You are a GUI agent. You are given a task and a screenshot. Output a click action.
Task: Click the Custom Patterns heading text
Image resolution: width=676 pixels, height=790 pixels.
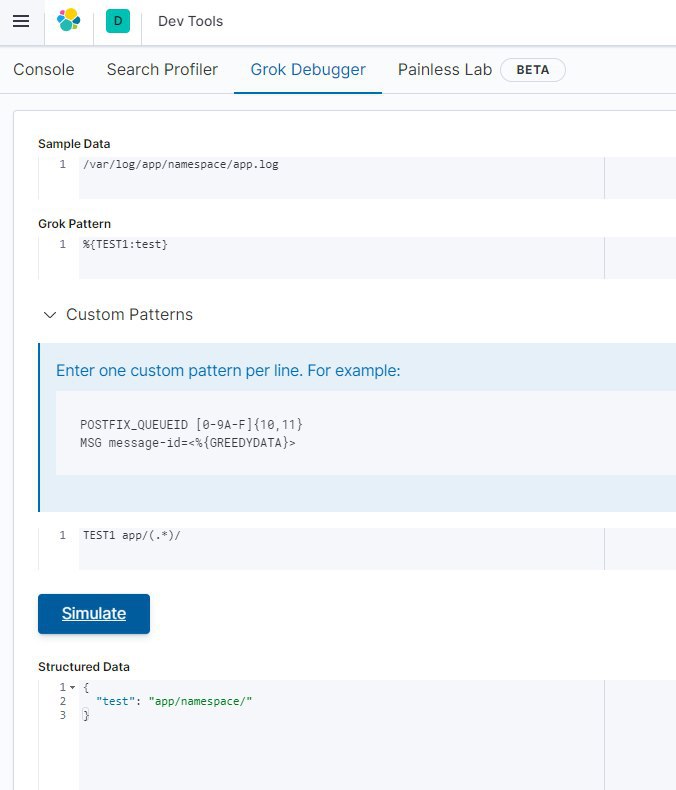tap(129, 314)
